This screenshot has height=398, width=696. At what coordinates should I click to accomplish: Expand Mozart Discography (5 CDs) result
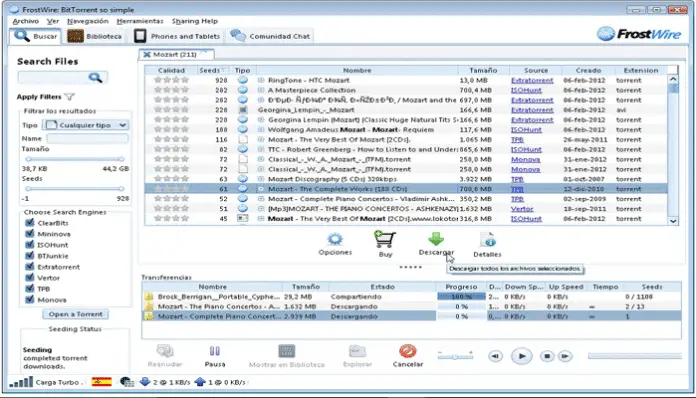coord(261,179)
